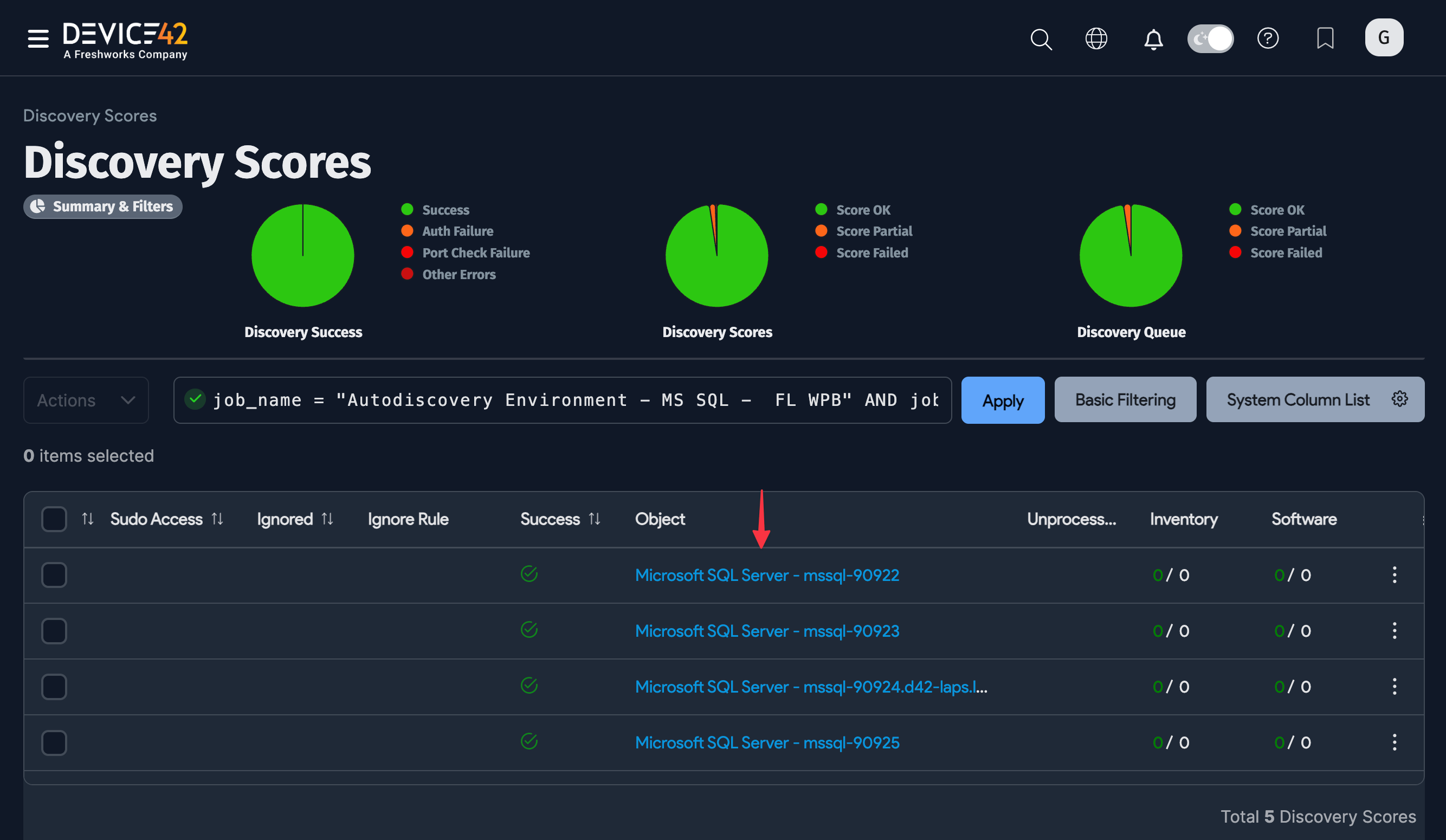Sort the Sudo Access column
This screenshot has height=840, width=1446.
point(217,519)
